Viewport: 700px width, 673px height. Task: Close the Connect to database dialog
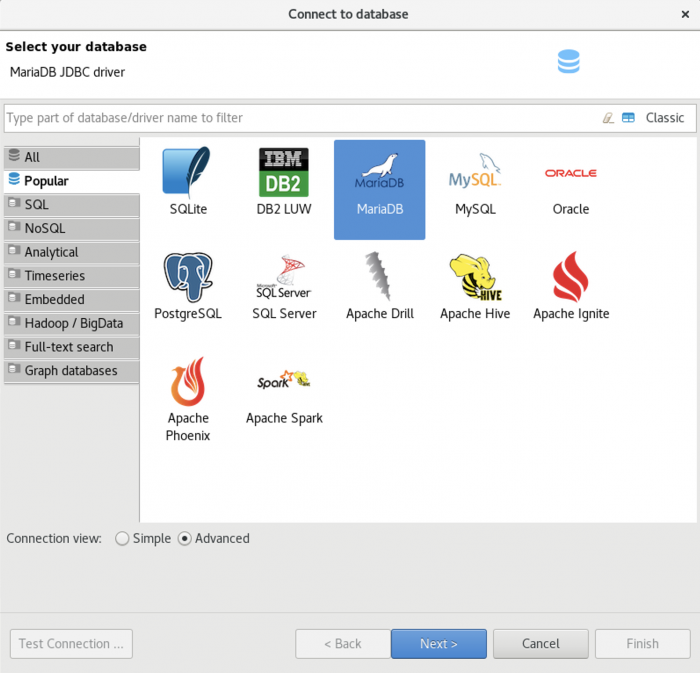(685, 14)
